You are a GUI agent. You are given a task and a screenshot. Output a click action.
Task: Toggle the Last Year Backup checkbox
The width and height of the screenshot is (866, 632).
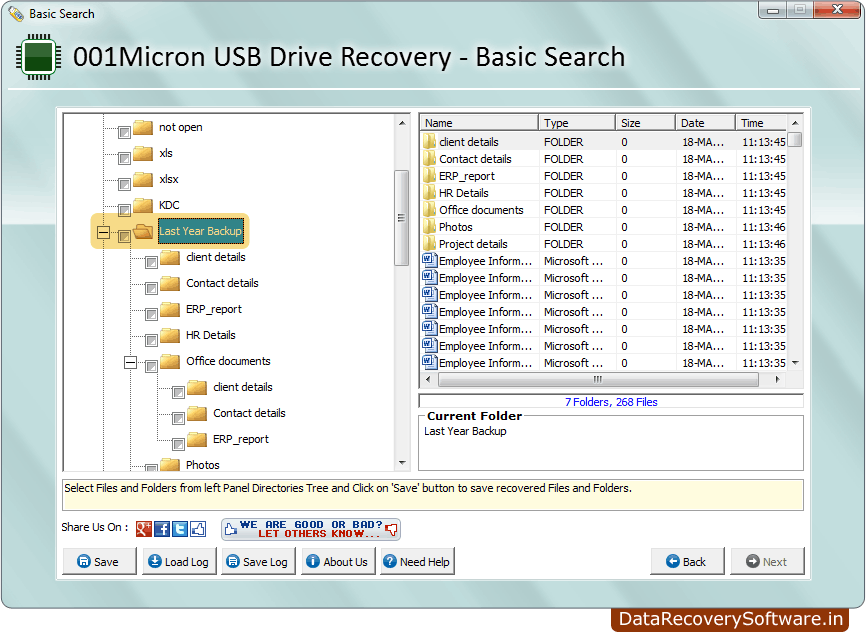124,236
